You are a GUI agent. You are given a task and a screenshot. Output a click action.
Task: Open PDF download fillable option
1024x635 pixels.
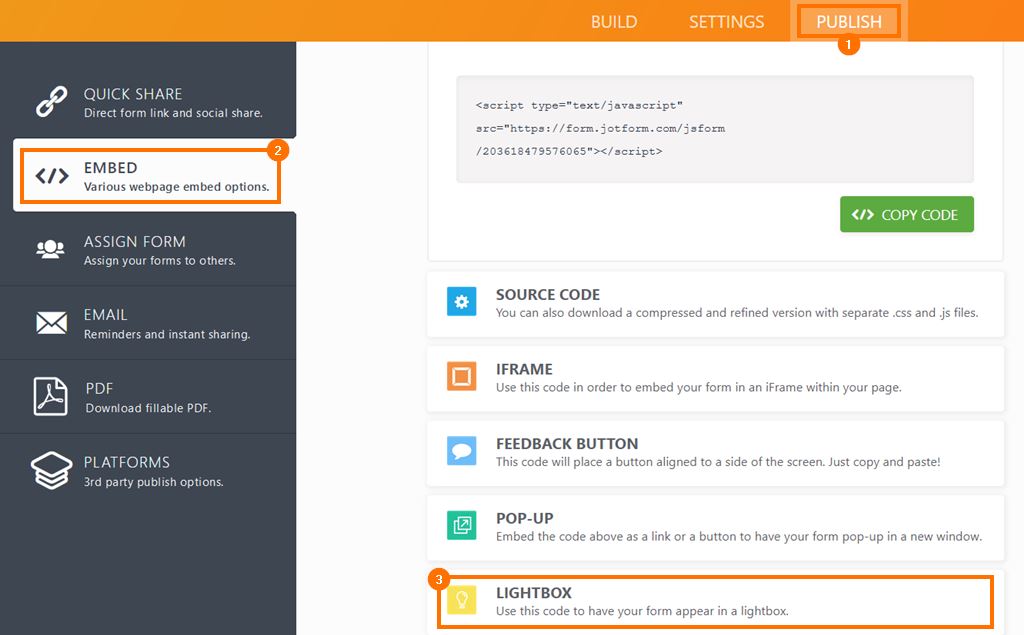coord(148,397)
